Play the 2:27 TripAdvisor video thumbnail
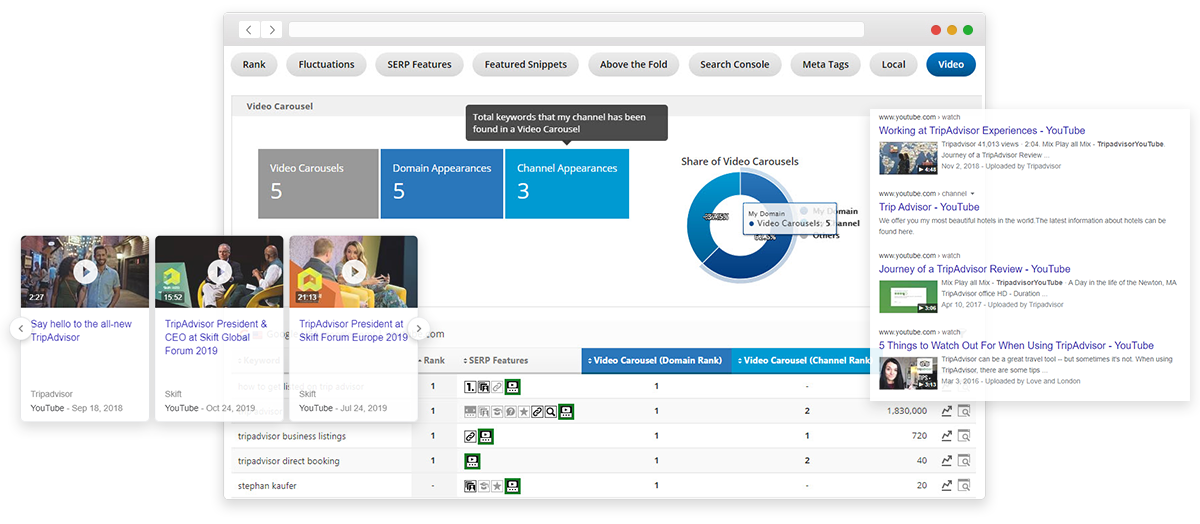The image size is (1200, 524). (85, 271)
